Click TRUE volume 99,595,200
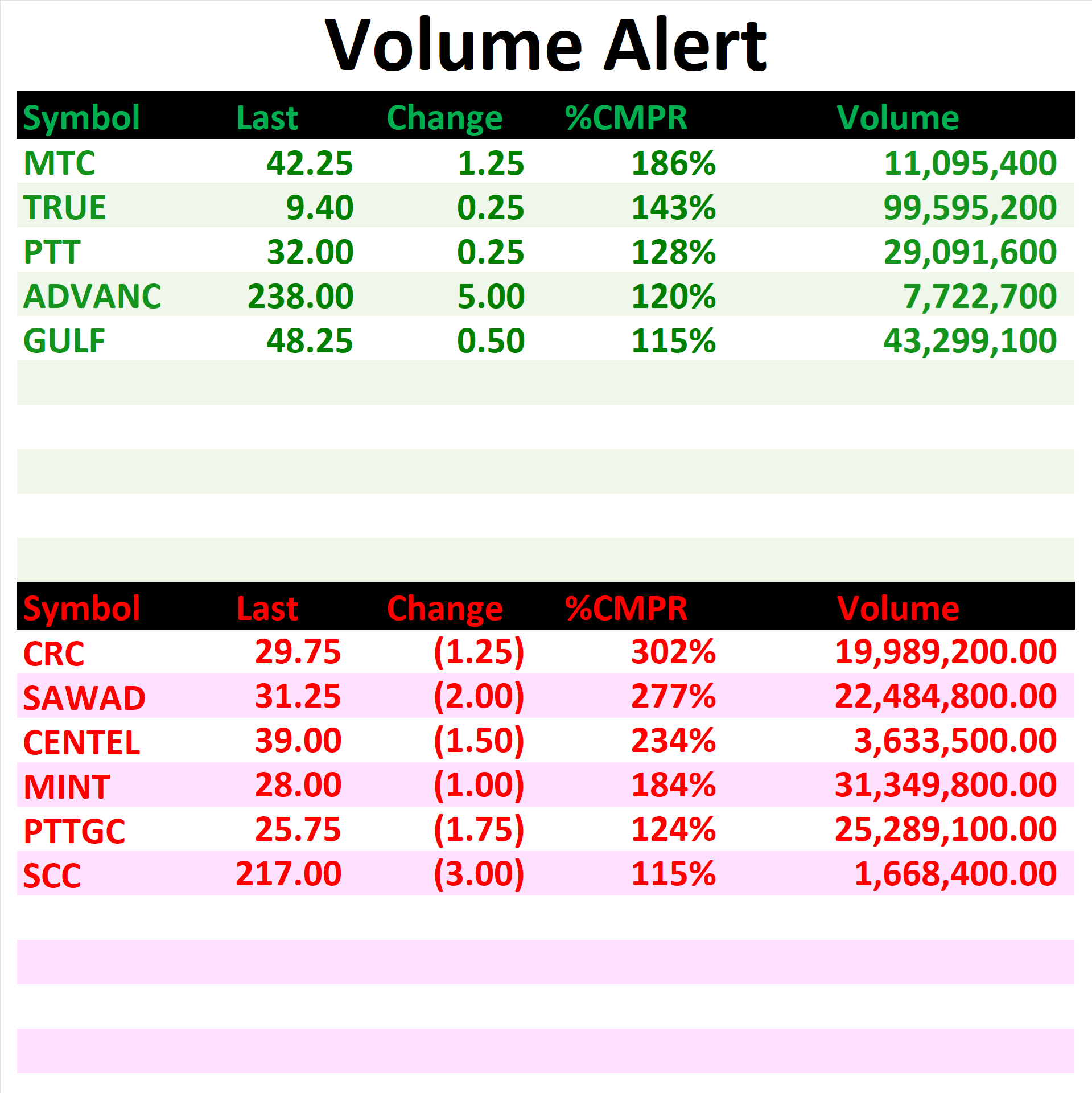Image resolution: width=1092 pixels, height=1093 pixels. point(970,208)
